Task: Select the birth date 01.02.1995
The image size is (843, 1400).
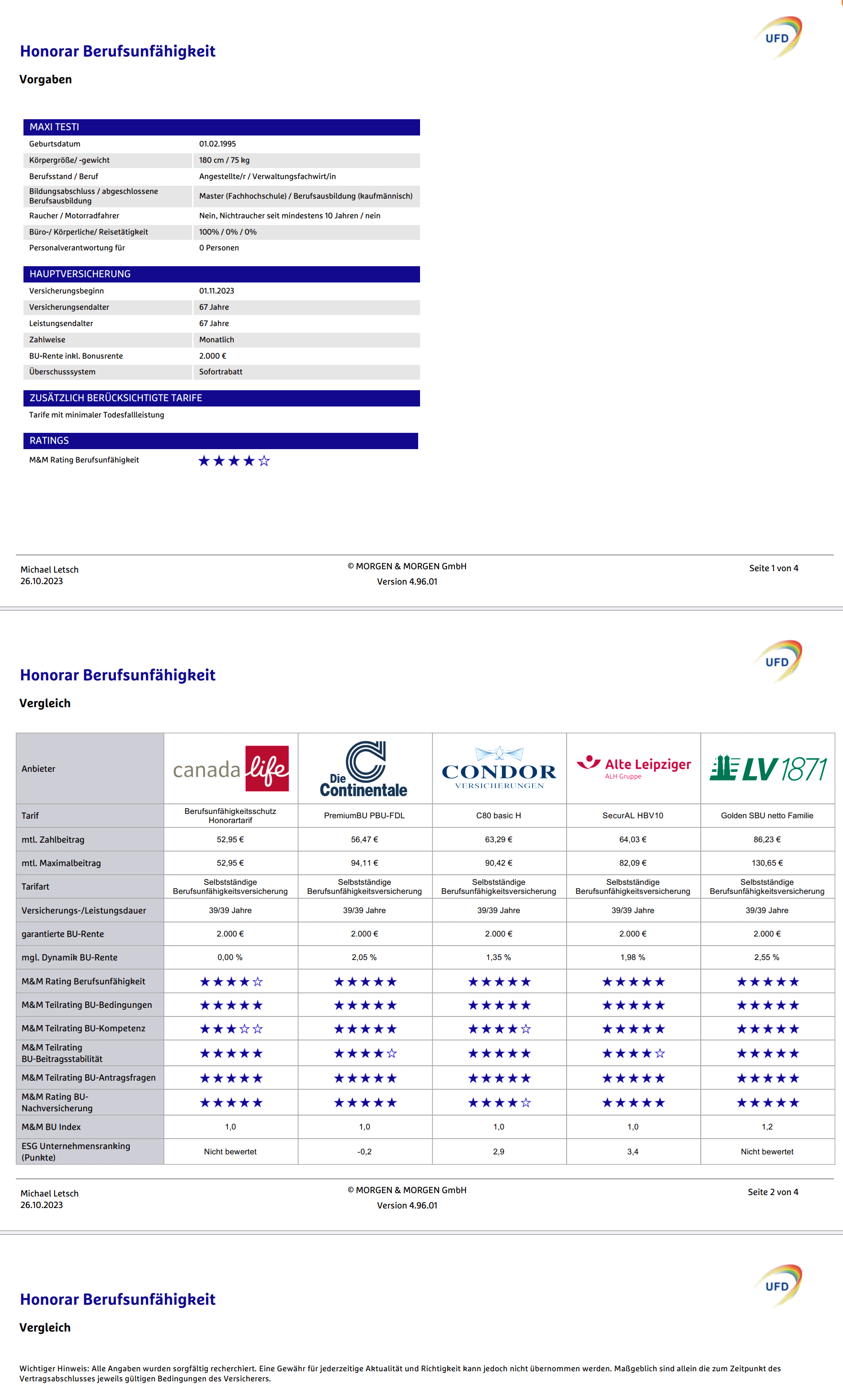Action: pyautogui.click(x=217, y=144)
